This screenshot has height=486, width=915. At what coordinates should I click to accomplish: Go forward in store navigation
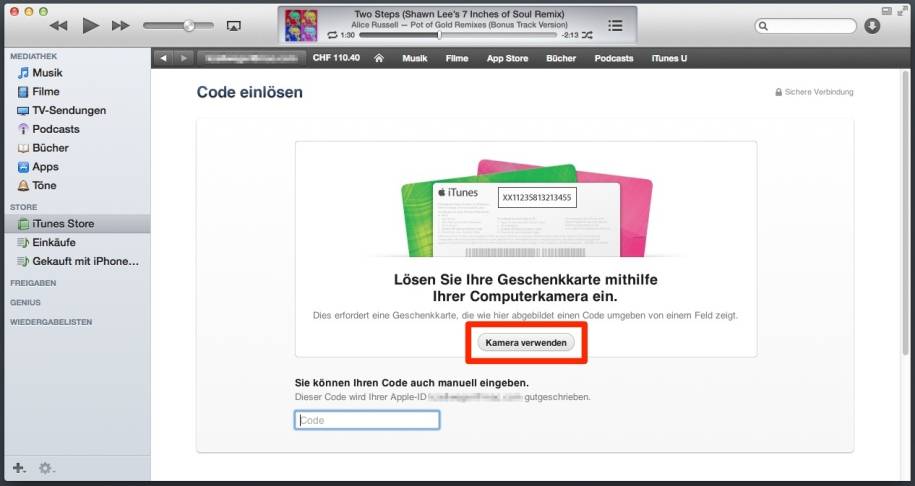click(x=183, y=58)
